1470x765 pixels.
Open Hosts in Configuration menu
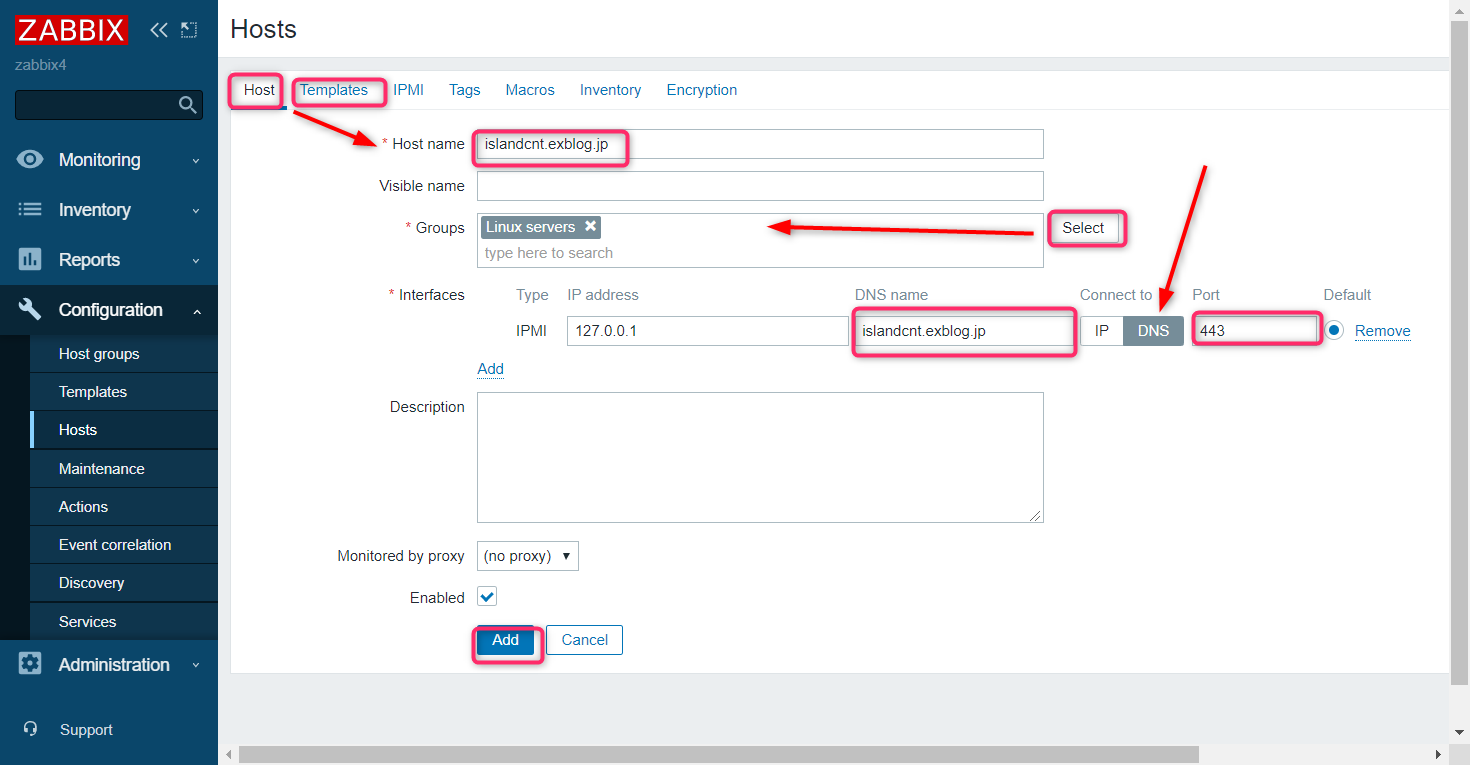click(x=124, y=430)
